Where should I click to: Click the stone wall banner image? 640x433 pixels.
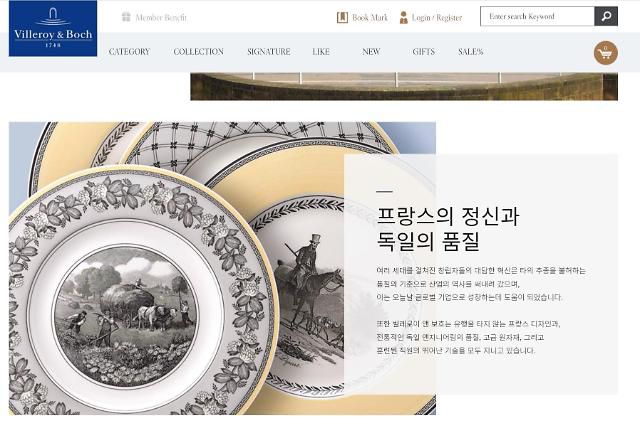(x=404, y=86)
